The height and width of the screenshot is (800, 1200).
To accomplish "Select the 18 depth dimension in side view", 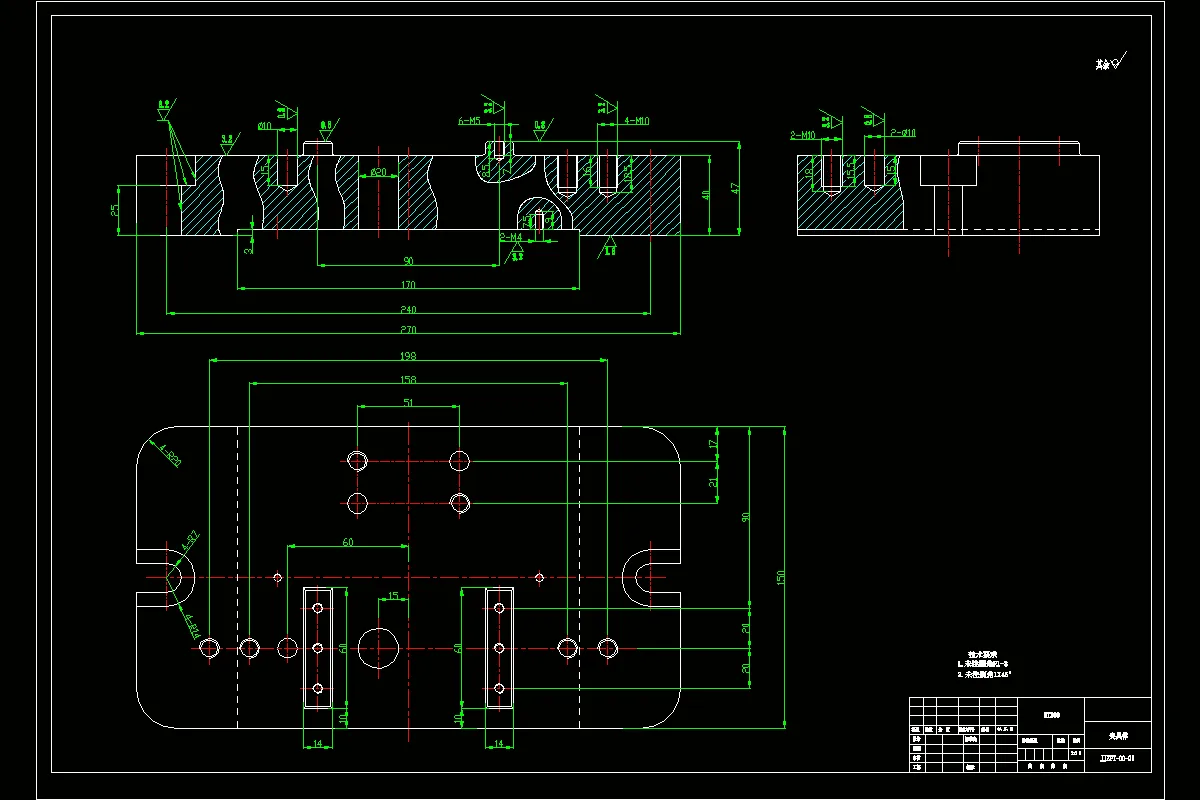I will pos(809,172).
